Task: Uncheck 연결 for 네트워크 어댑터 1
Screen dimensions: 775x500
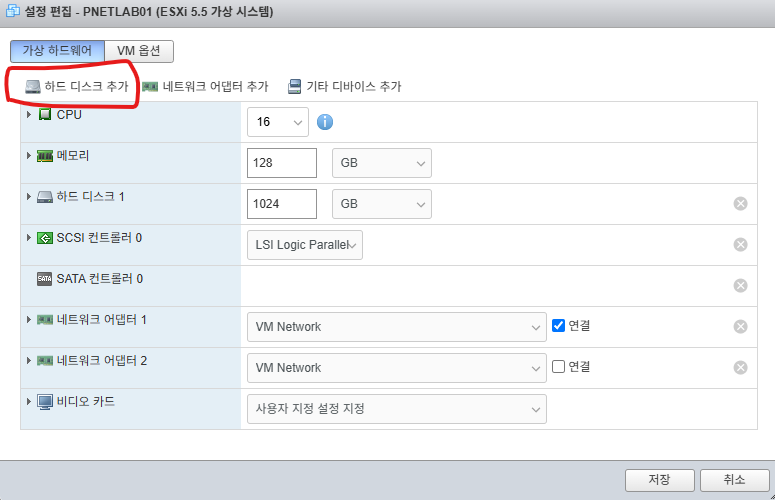Action: coord(559,326)
